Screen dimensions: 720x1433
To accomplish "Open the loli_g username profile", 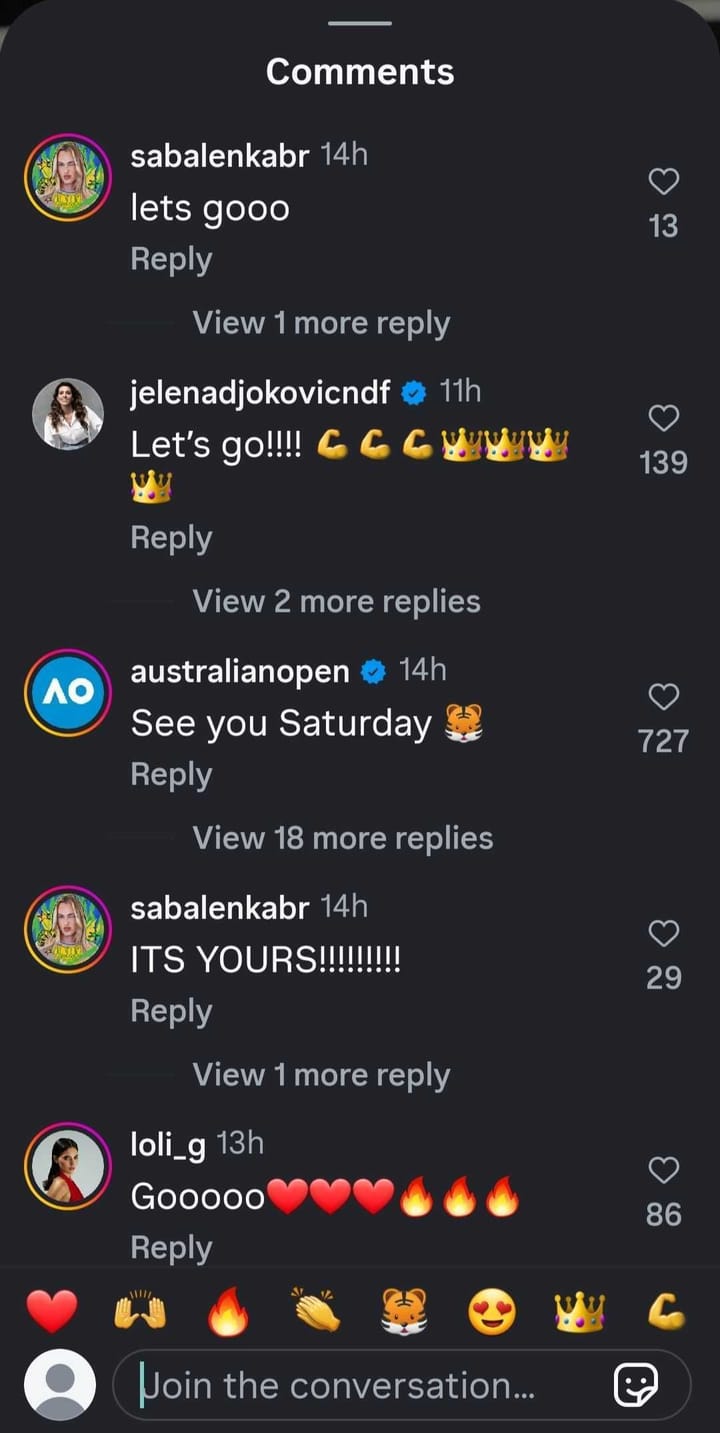I will 166,1144.
